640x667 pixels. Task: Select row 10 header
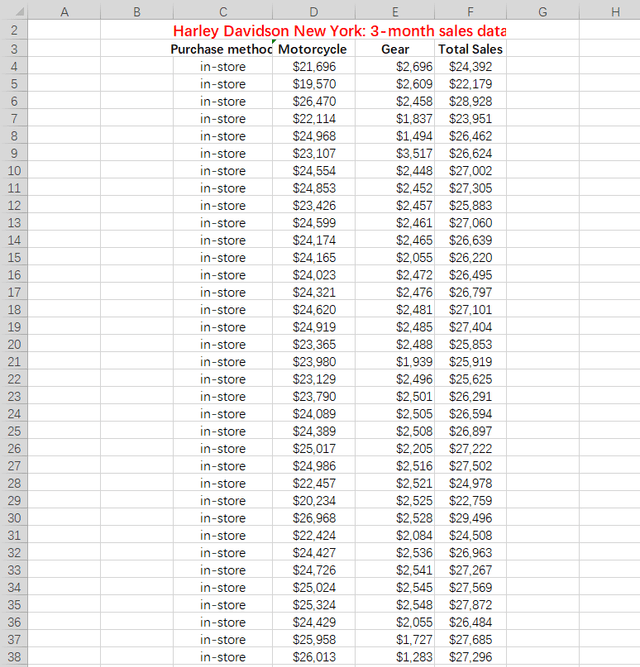point(14,171)
